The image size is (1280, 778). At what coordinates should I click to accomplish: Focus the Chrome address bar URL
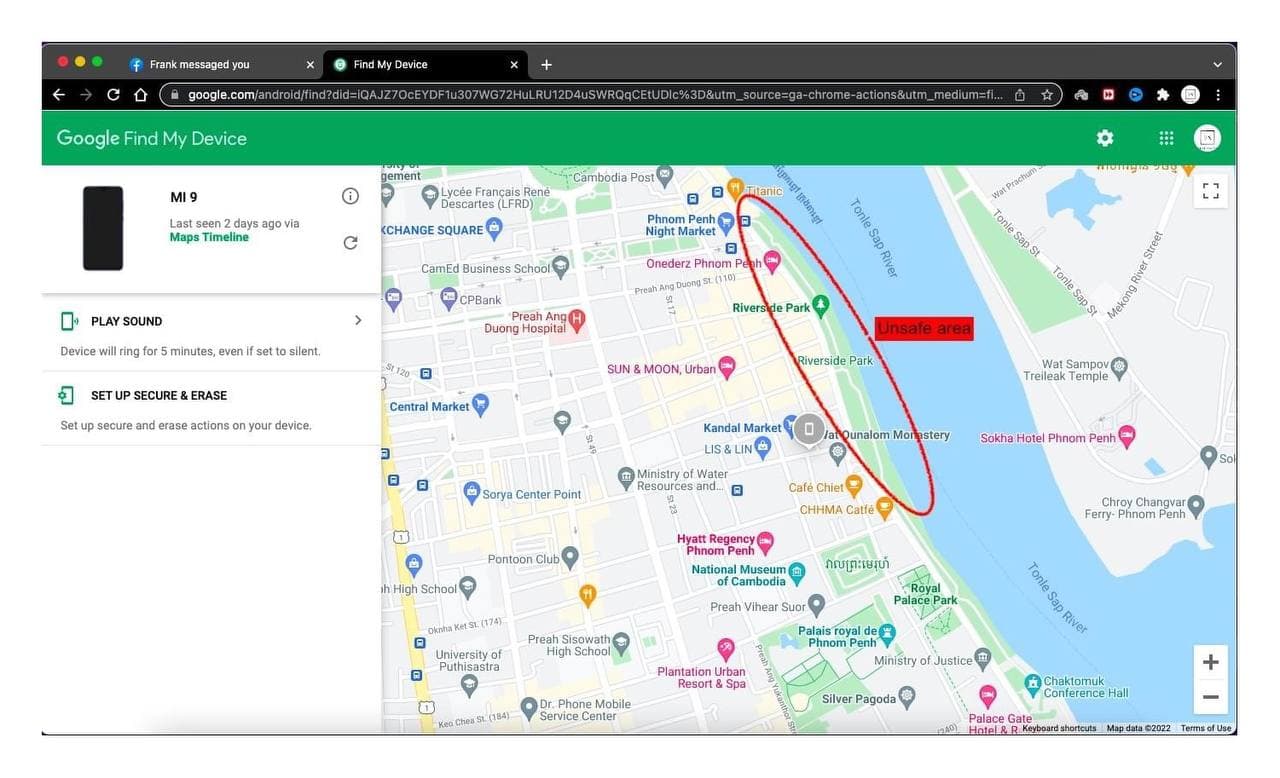594,95
